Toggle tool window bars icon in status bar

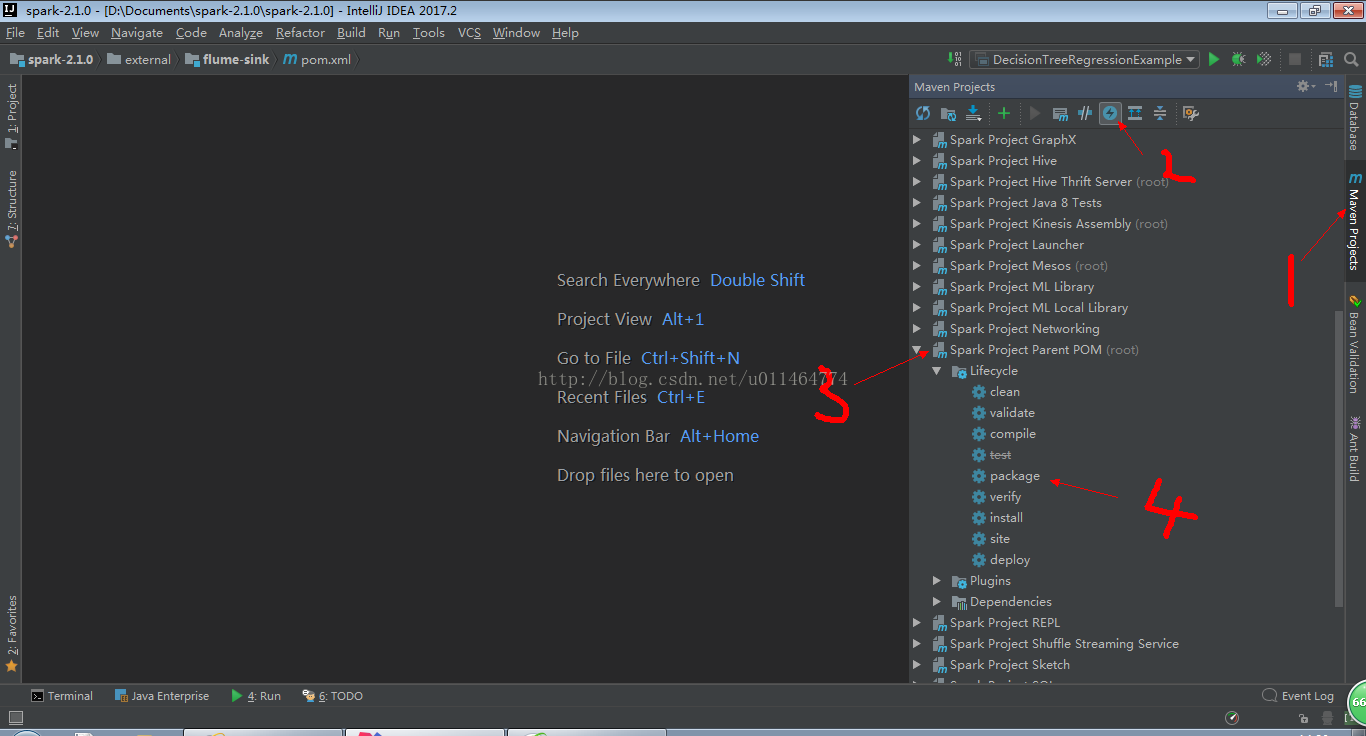point(15,718)
